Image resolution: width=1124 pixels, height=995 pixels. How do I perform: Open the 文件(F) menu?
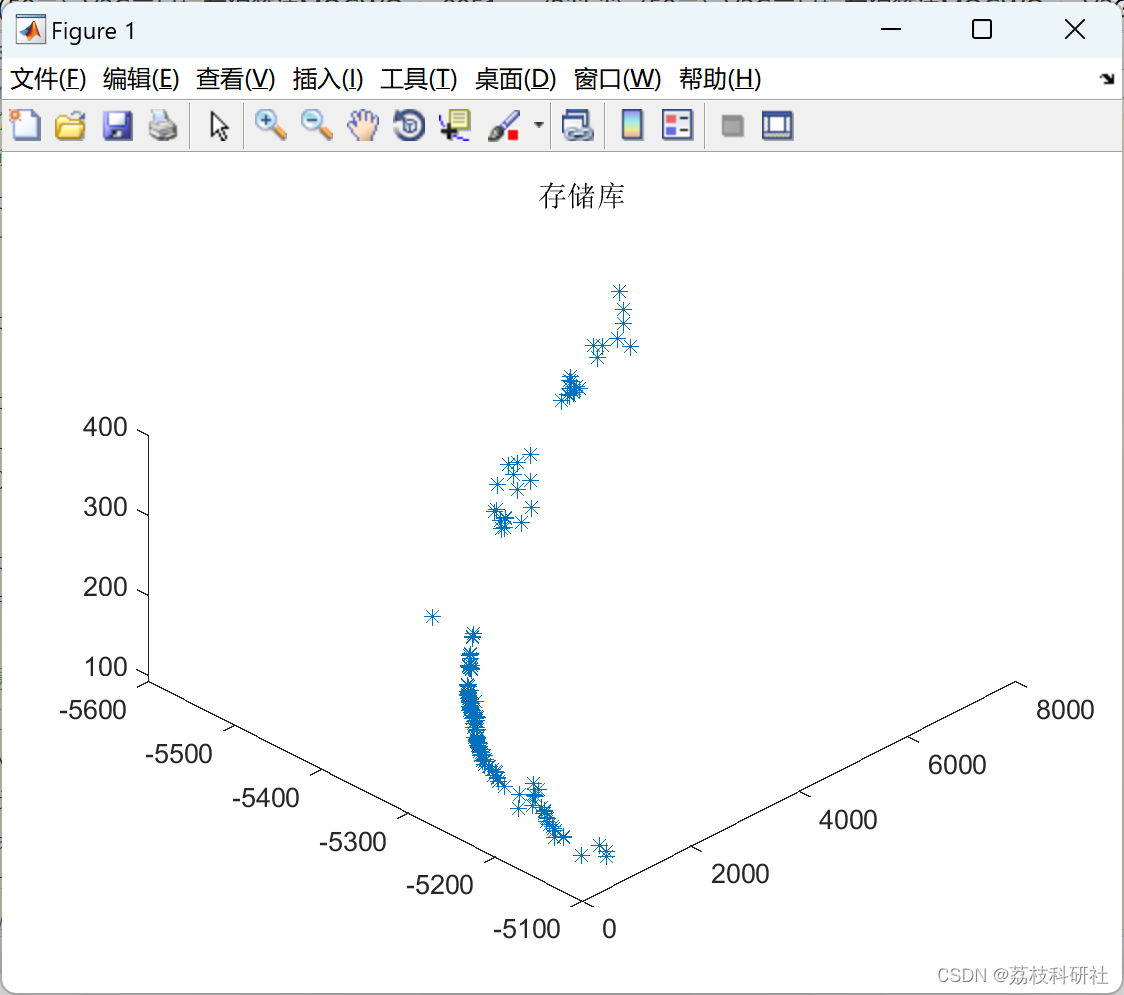pyautogui.click(x=48, y=79)
